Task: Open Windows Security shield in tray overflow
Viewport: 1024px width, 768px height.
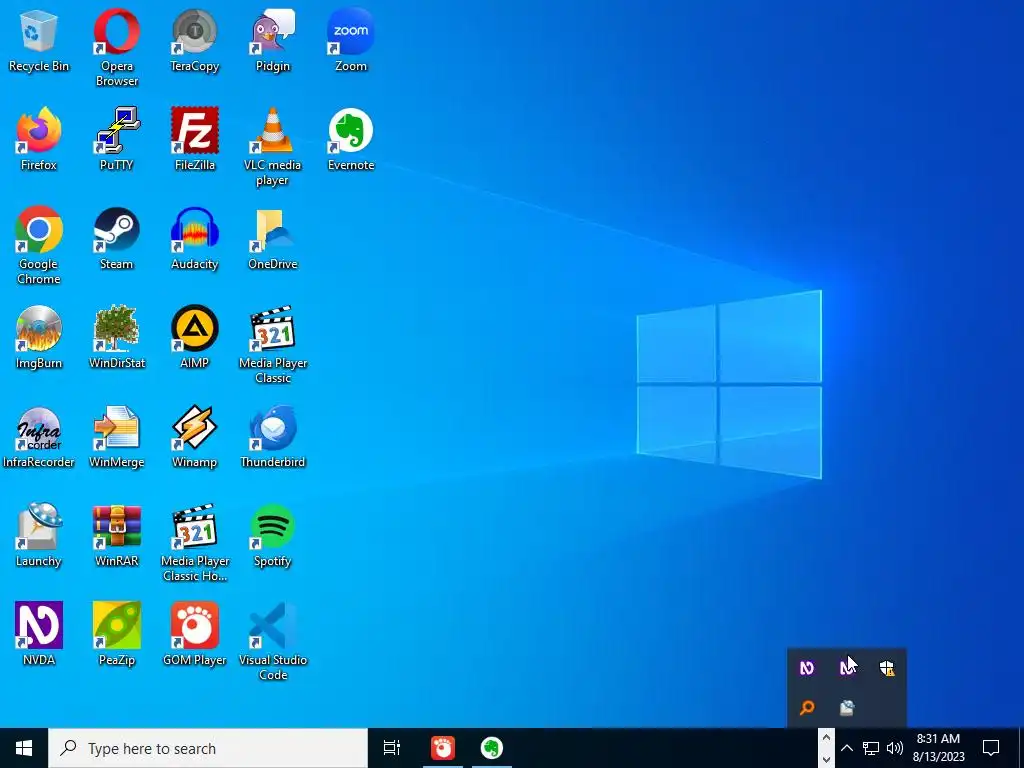Action: click(886, 668)
